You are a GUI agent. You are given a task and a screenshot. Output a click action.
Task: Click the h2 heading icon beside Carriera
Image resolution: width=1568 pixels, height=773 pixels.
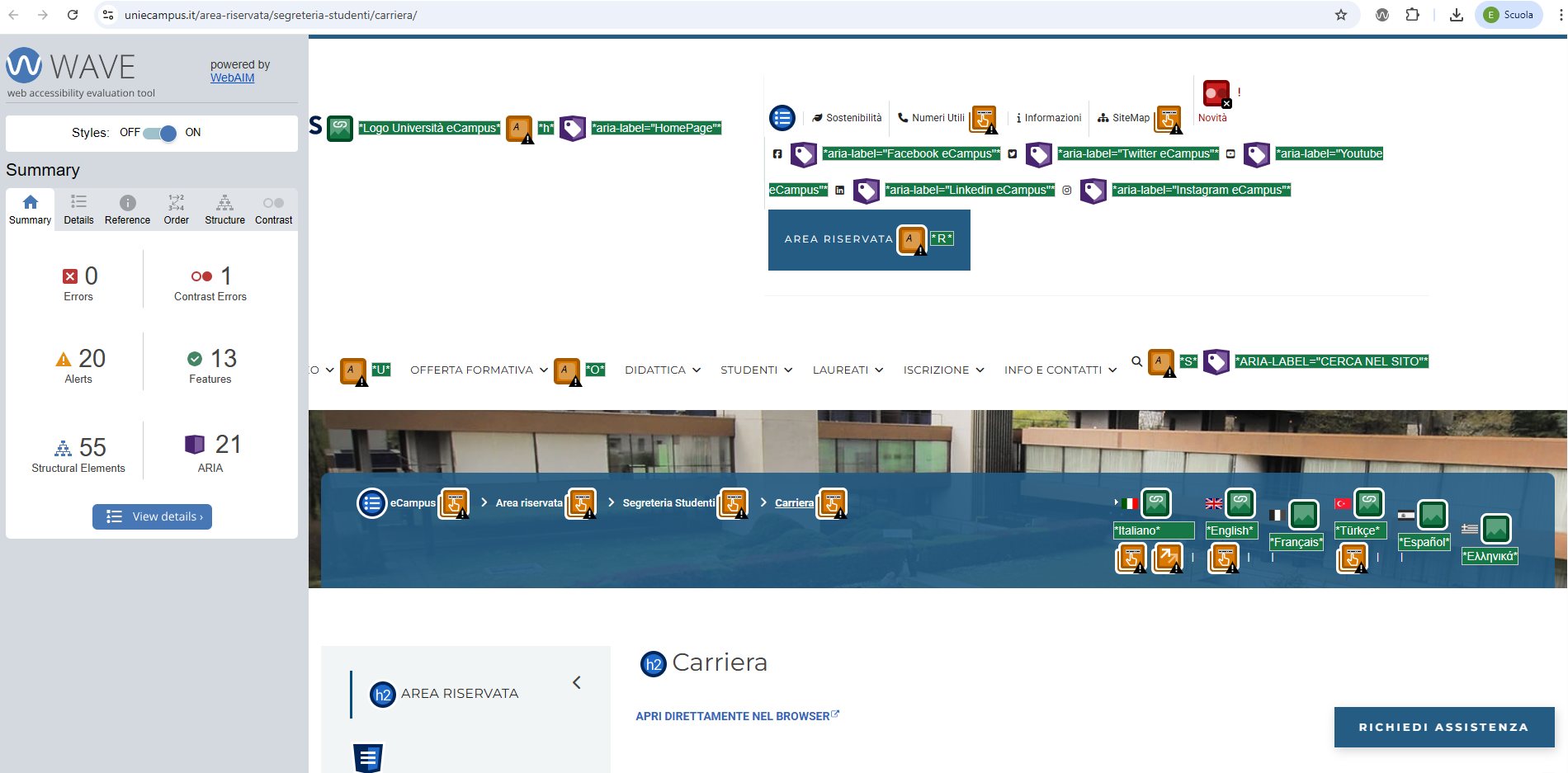point(653,664)
